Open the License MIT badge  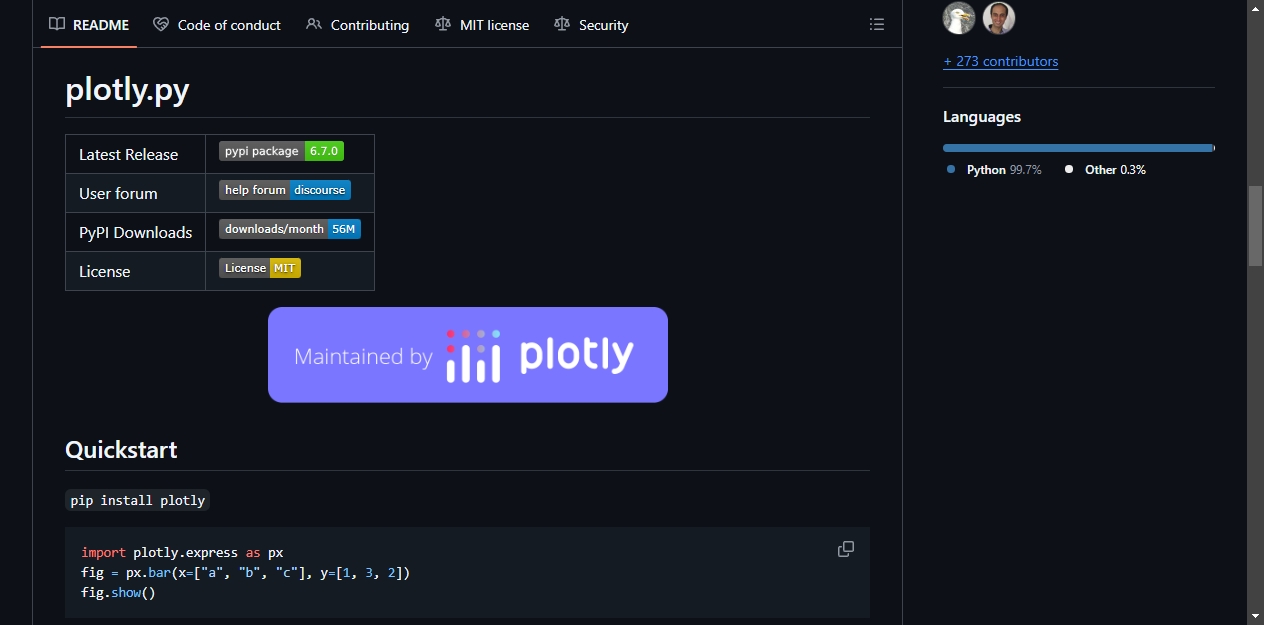pos(260,268)
